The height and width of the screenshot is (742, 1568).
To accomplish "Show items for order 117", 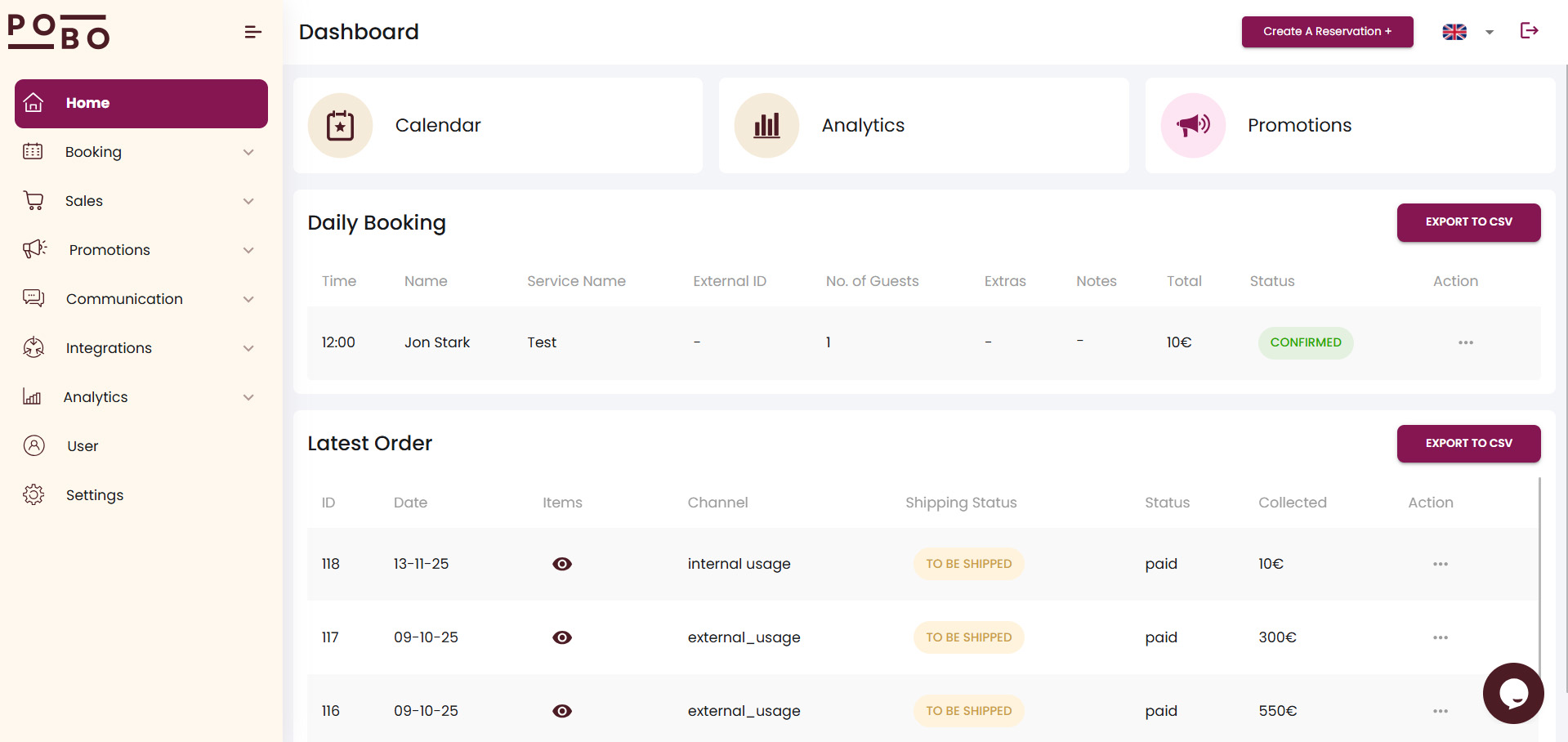I will pyautogui.click(x=562, y=637).
